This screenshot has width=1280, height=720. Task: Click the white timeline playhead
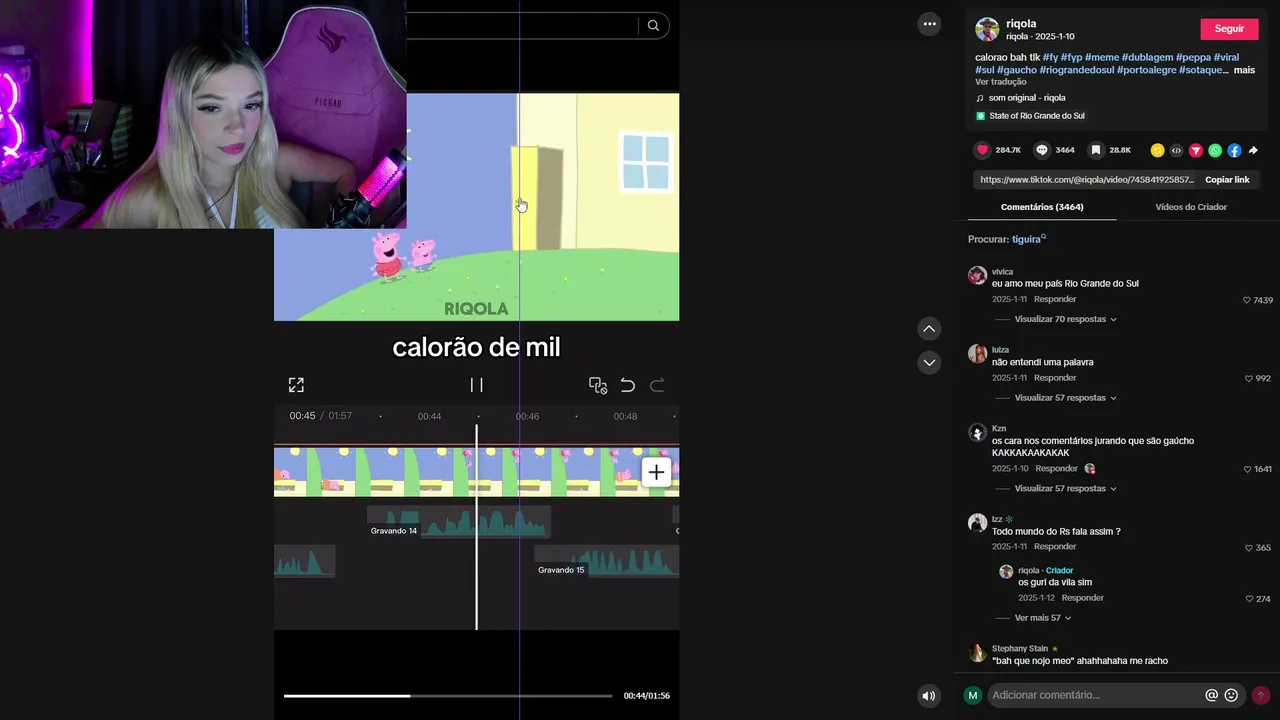click(x=476, y=527)
